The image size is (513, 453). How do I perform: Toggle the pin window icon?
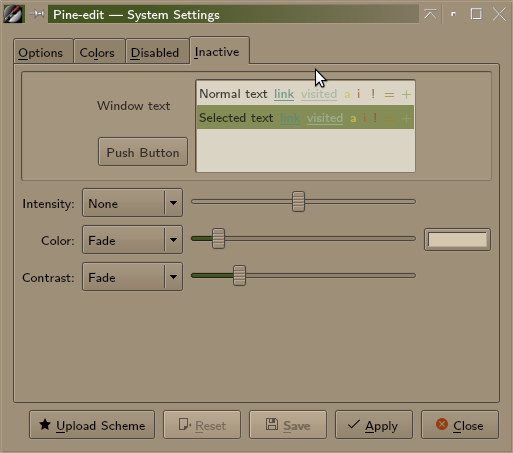[36, 14]
